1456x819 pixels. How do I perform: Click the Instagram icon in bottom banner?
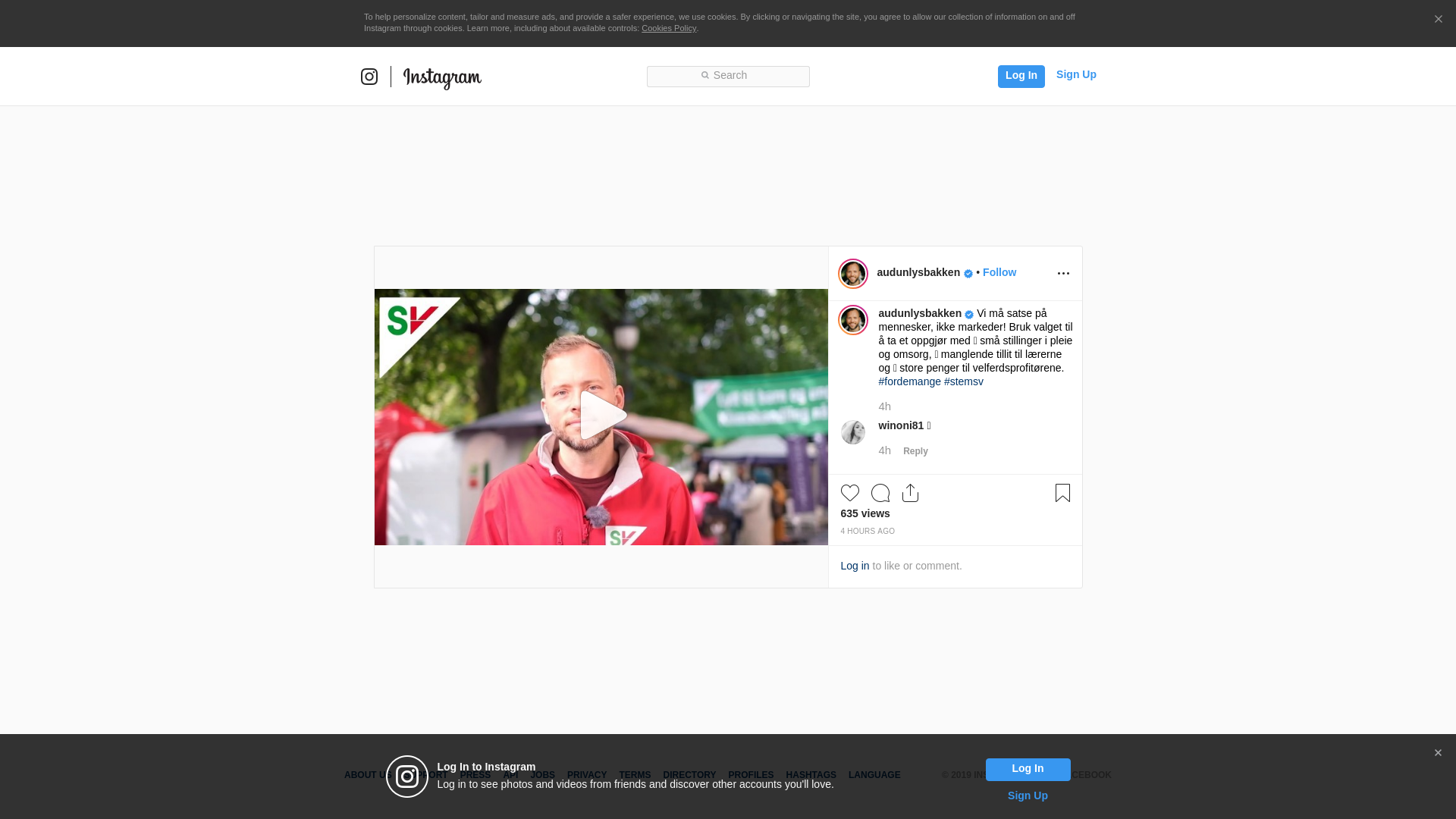coord(407,777)
